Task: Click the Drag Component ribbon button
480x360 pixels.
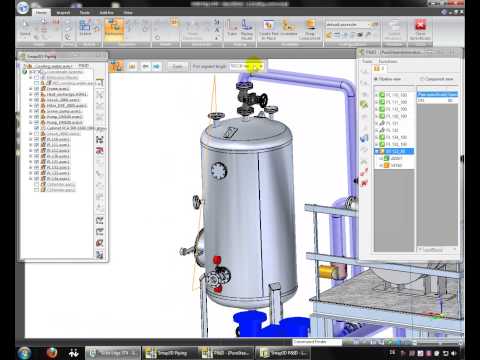Action: click(310, 29)
